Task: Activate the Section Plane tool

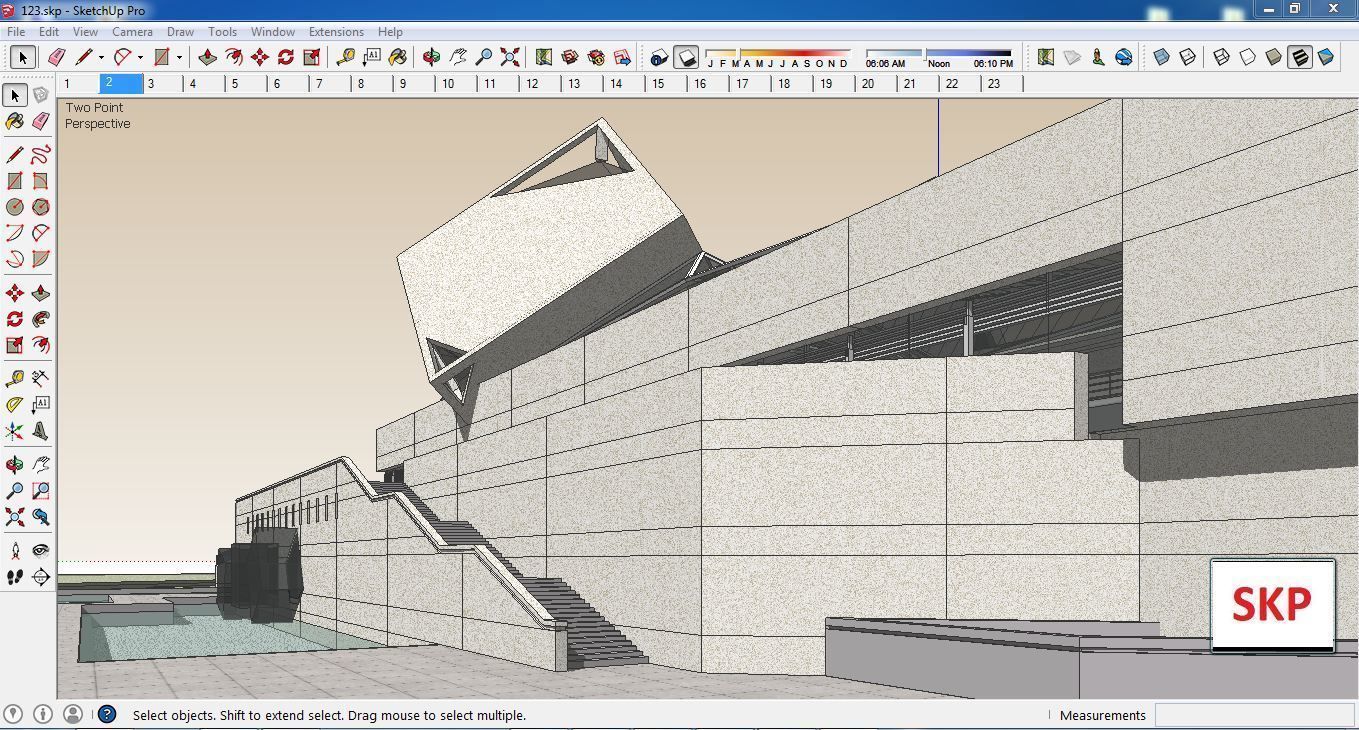Action: (x=40, y=577)
